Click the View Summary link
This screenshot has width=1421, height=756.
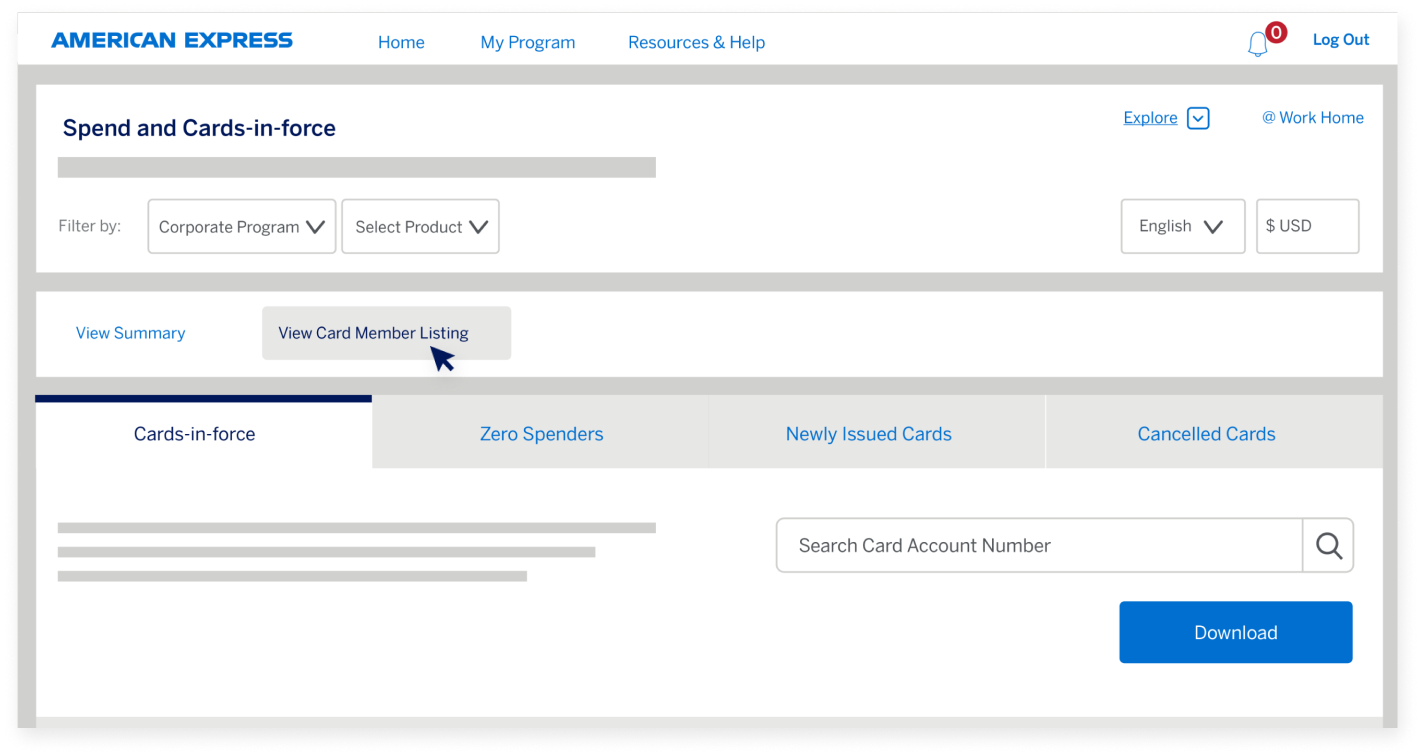click(x=131, y=333)
